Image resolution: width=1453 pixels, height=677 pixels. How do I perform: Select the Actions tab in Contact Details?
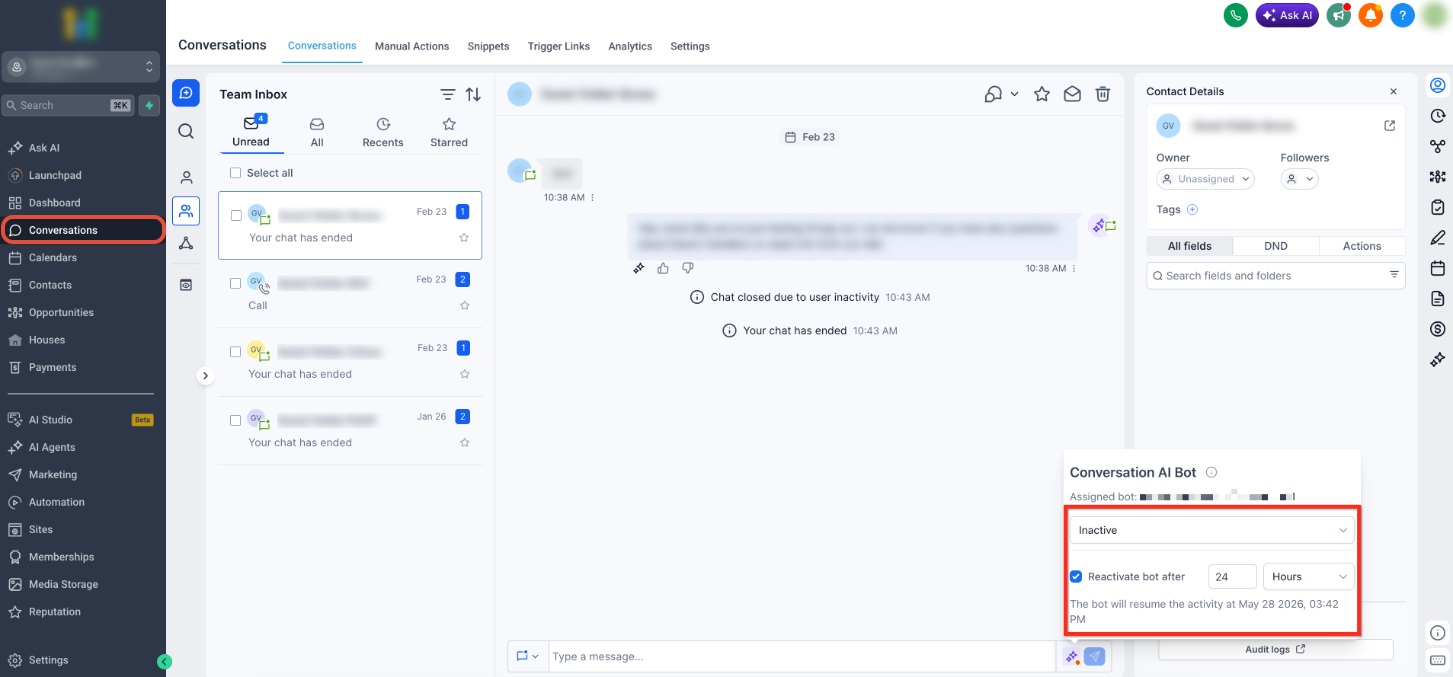[x=1362, y=246]
